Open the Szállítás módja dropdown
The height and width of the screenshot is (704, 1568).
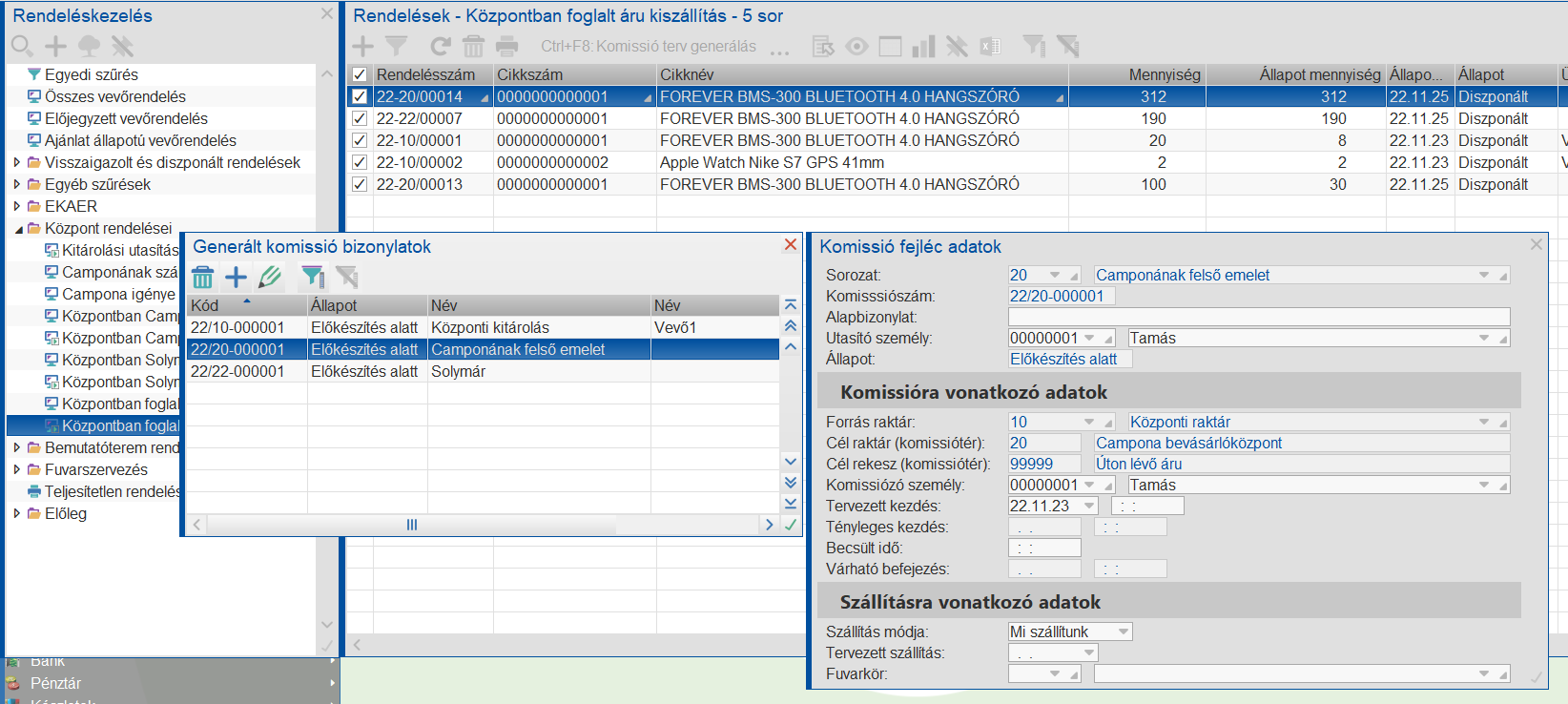pos(1124,632)
